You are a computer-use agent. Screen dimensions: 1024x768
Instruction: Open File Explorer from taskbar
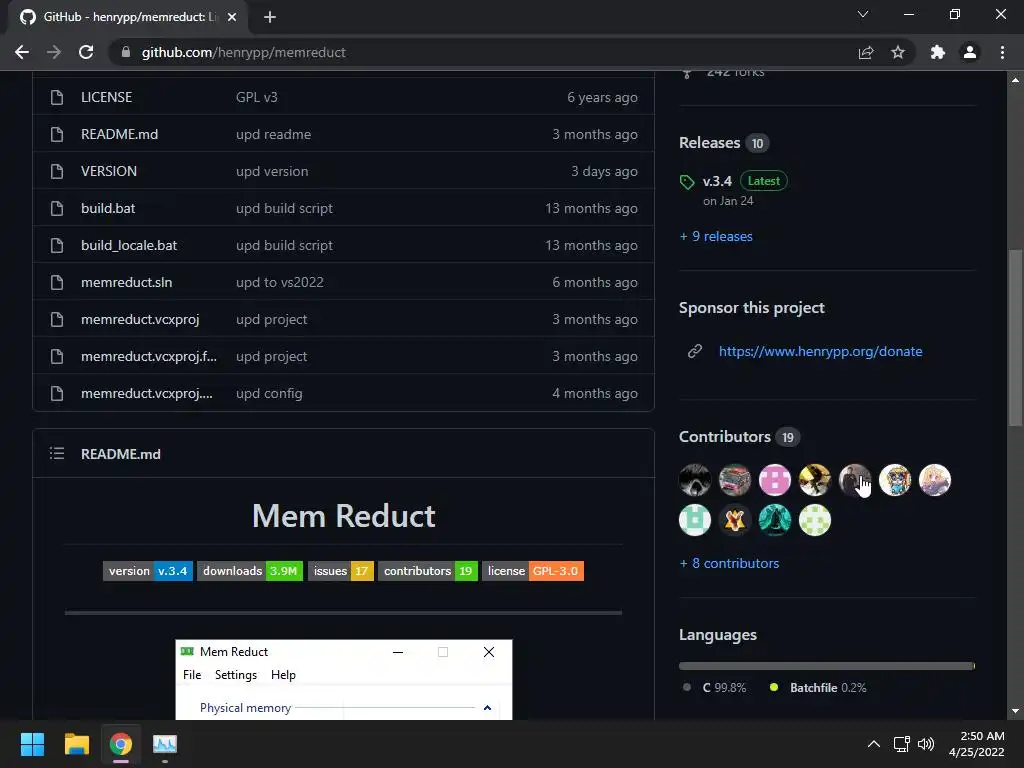pos(76,744)
